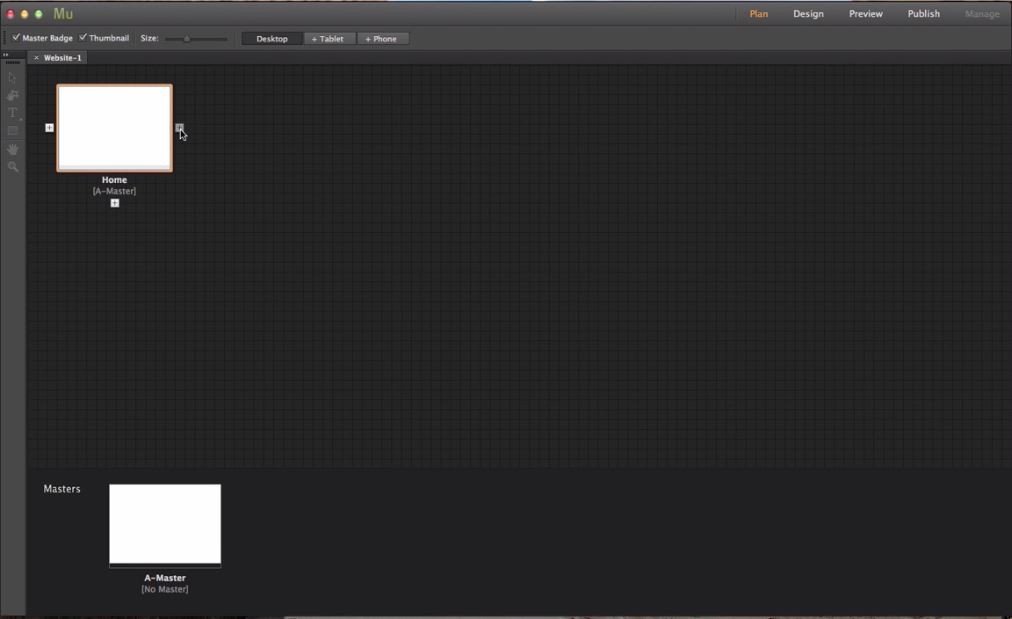Click the Masters section label
Image resolution: width=1012 pixels, height=619 pixels.
pos(62,489)
